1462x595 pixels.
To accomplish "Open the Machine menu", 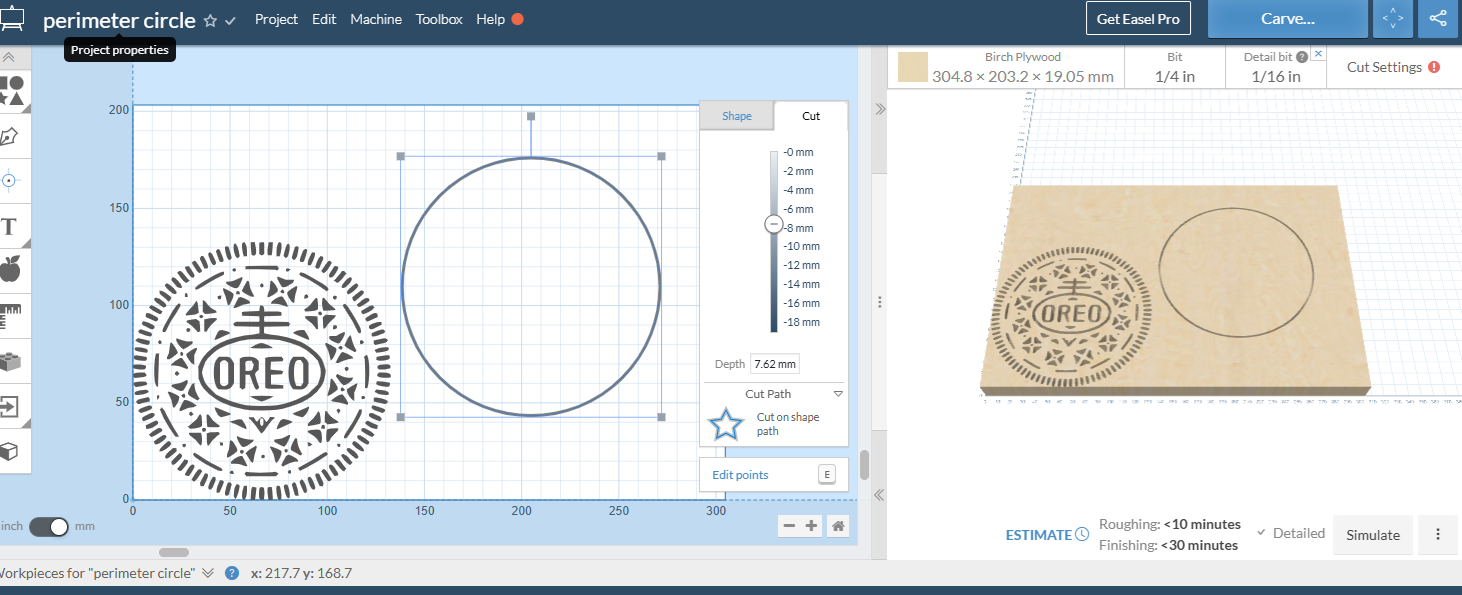I will click(x=376, y=19).
